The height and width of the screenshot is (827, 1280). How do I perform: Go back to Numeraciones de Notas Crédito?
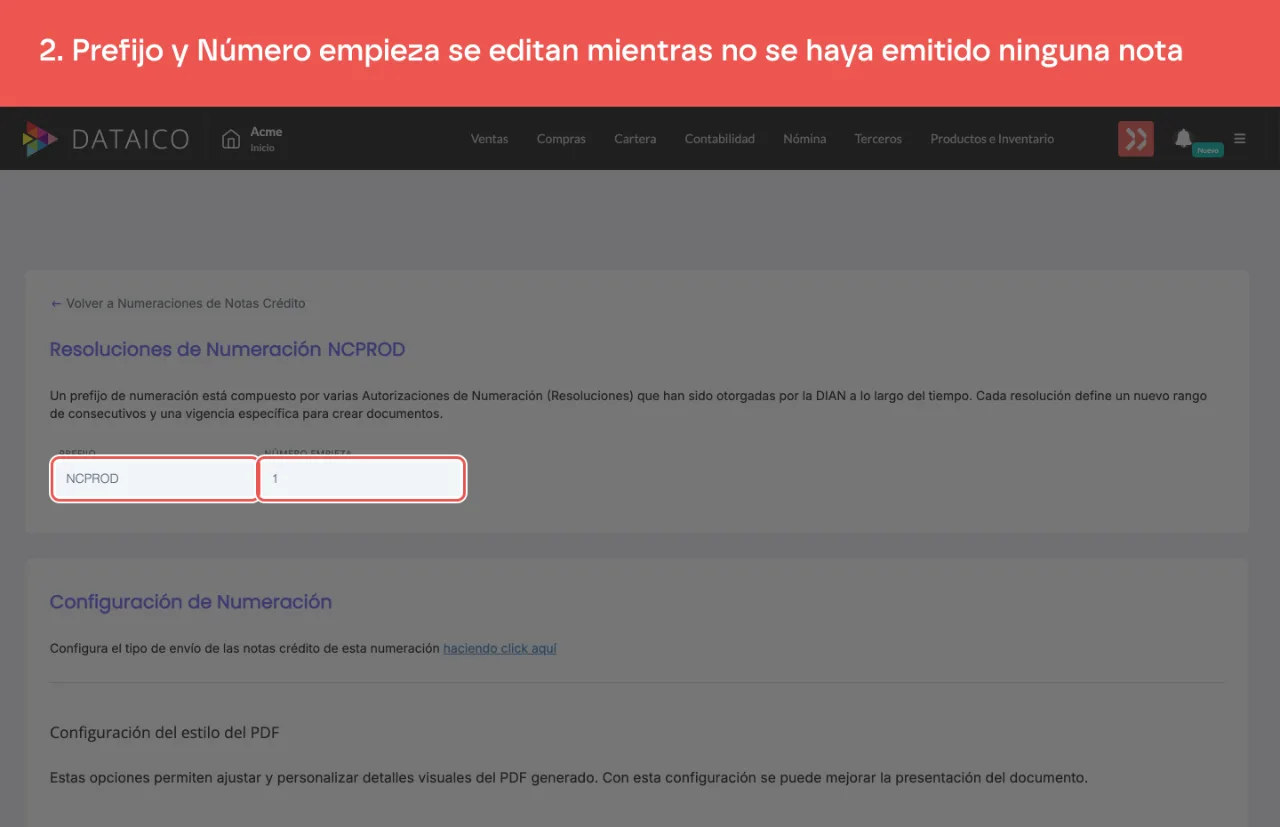coord(178,303)
